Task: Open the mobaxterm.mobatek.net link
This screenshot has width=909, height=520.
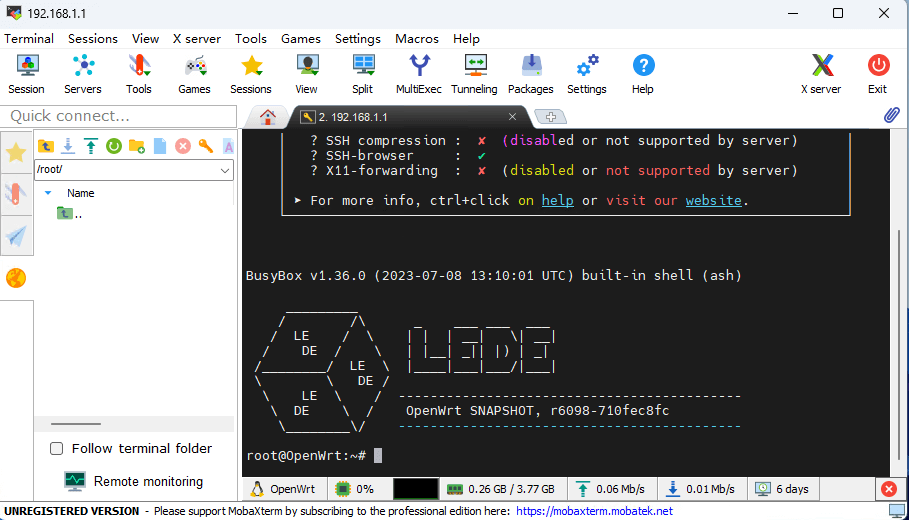Action: [x=594, y=511]
